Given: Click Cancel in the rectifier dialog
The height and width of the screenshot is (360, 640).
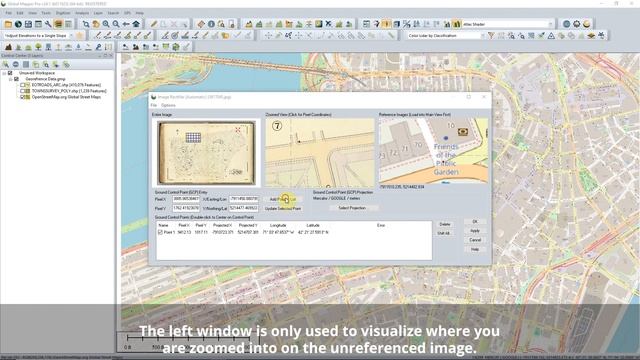Looking at the screenshot, I should coord(475,240).
